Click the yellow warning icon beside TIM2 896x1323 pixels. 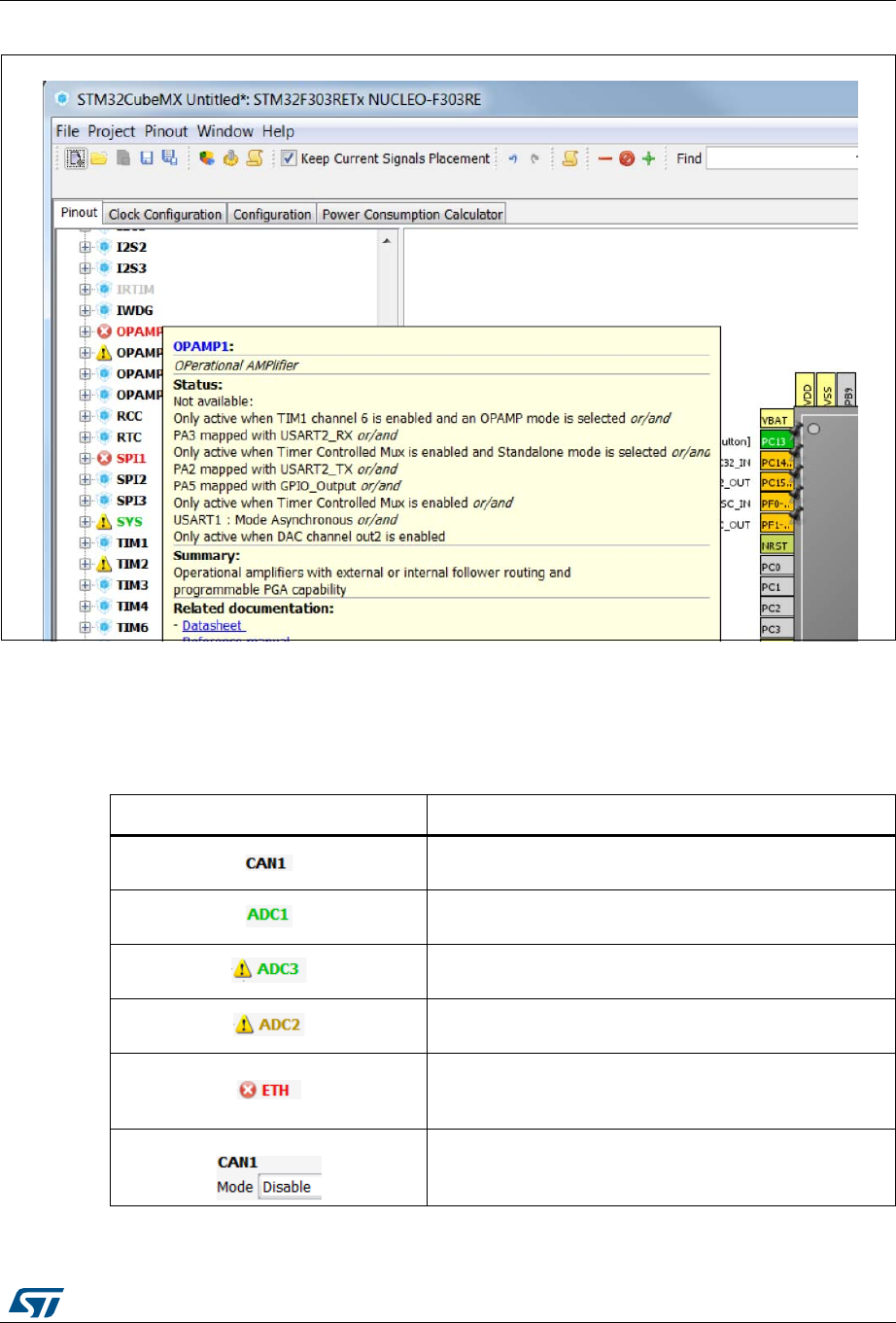point(104,564)
